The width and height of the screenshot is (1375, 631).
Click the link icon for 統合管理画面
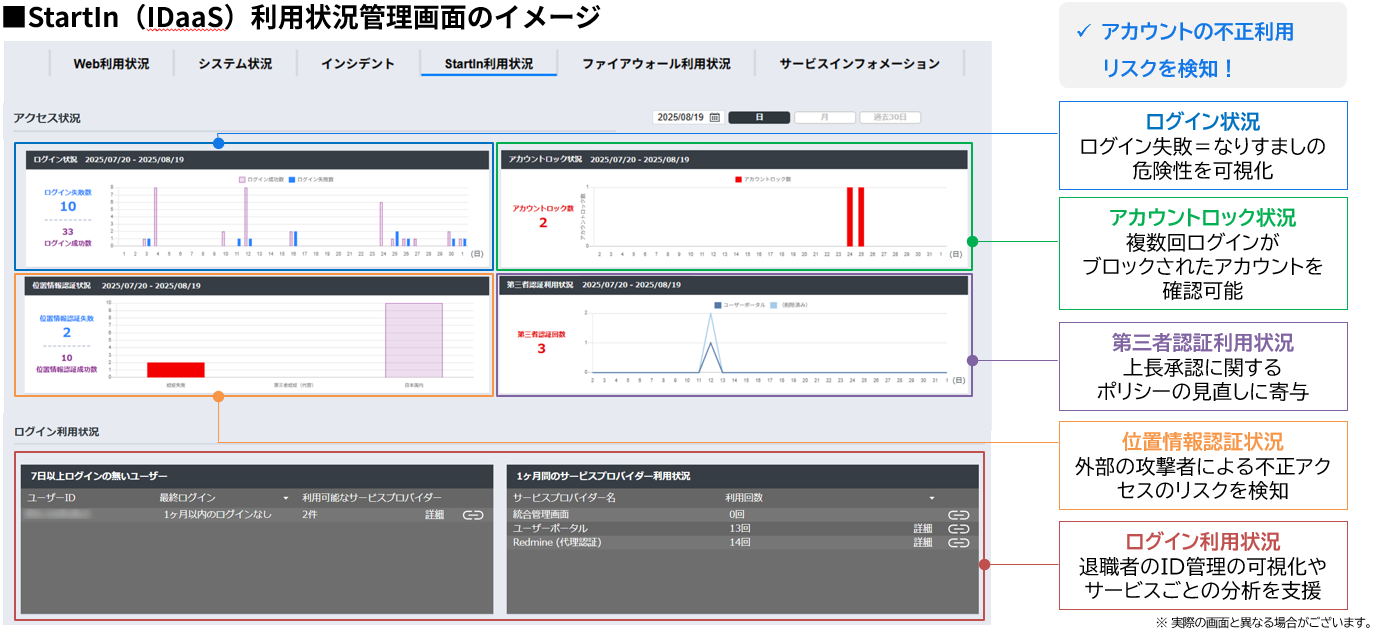[x=958, y=515]
